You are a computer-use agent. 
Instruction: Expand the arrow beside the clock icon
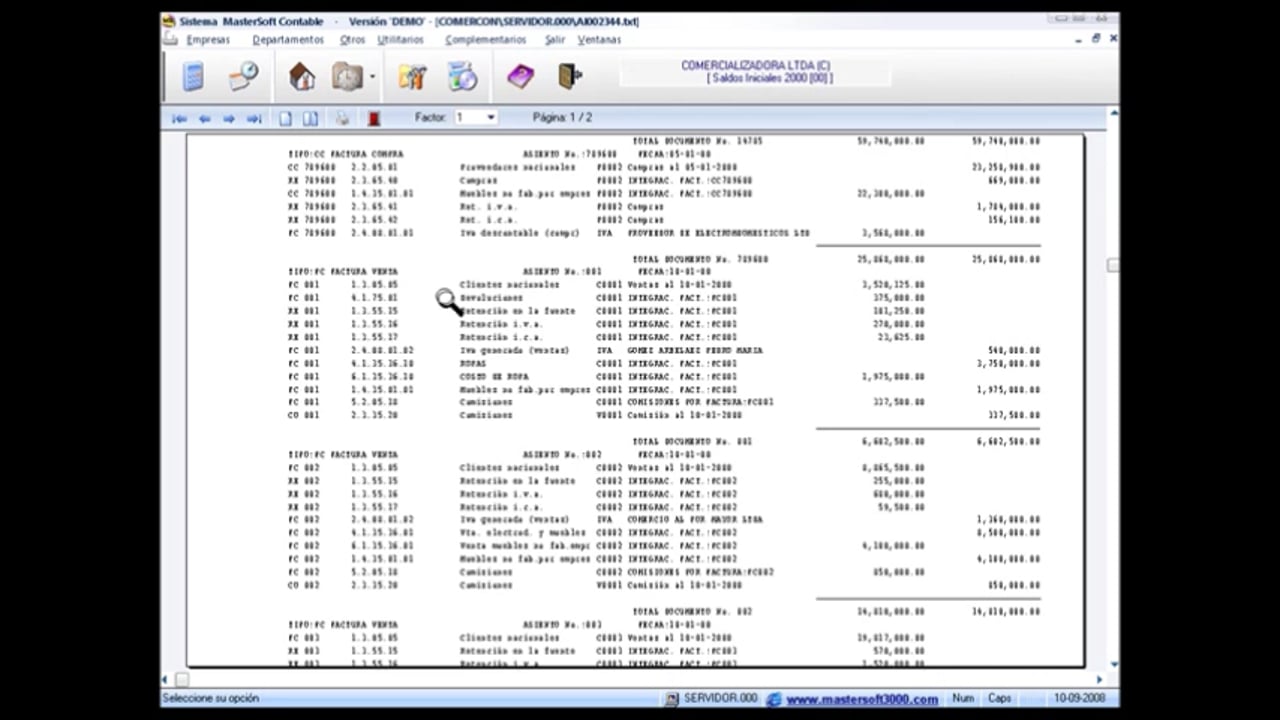point(372,77)
